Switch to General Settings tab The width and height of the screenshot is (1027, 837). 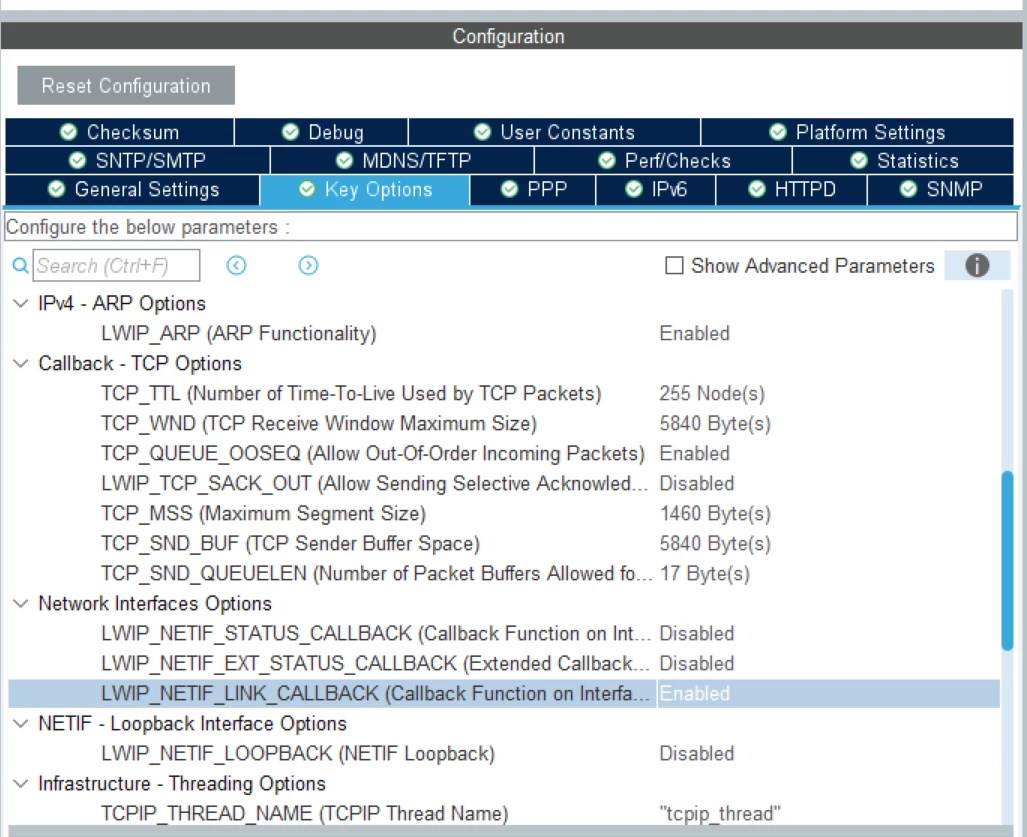coord(132,189)
